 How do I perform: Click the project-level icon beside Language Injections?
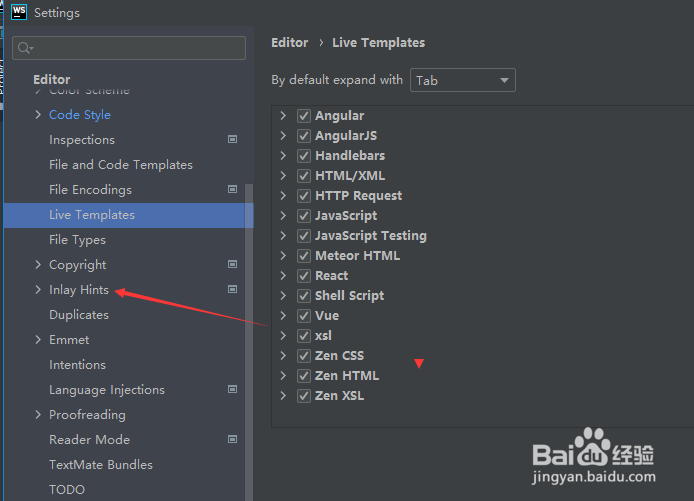tap(233, 390)
